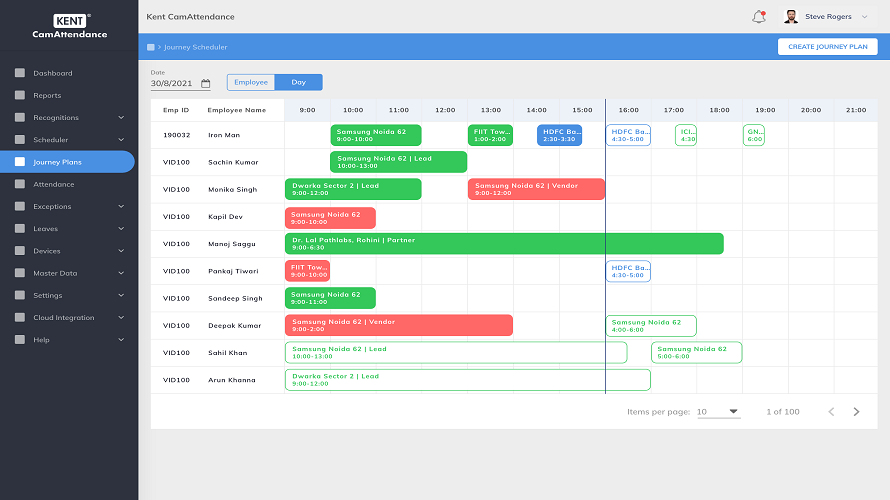Click Emp ID 190032
Image resolution: width=890 pixels, height=500 pixels.
(x=176, y=135)
